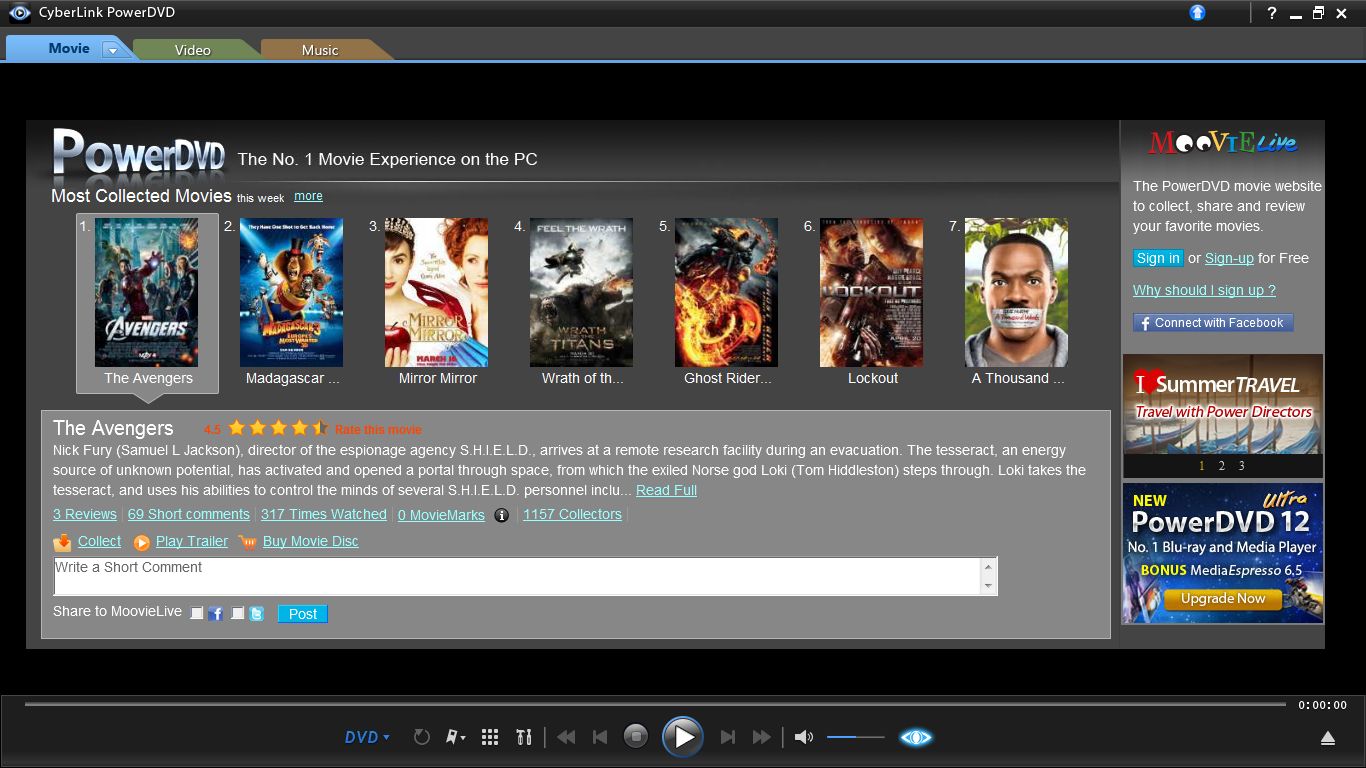This screenshot has width=1366, height=768.
Task: Select the Madagascar poster thumbnail
Action: (x=291, y=292)
